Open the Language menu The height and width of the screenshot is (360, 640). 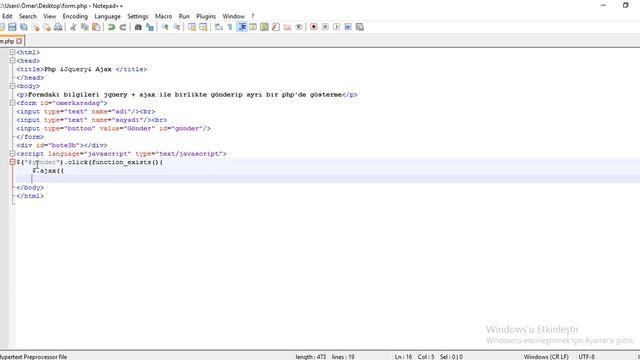tap(107, 16)
